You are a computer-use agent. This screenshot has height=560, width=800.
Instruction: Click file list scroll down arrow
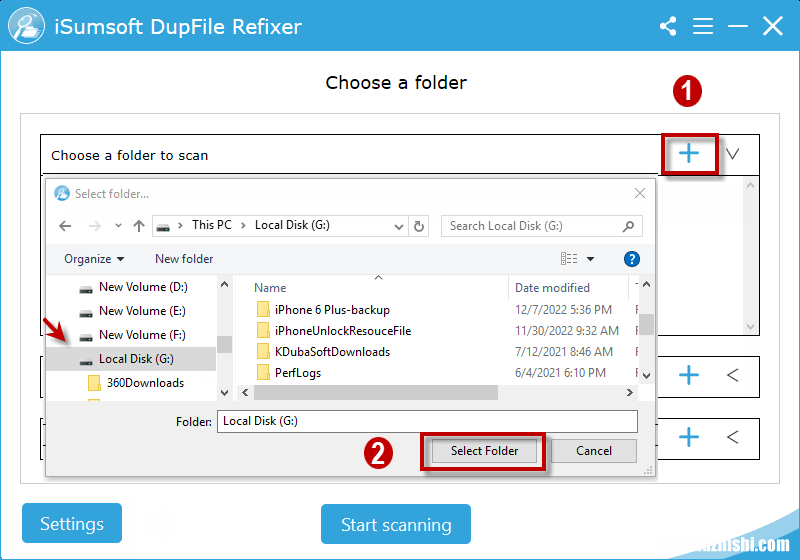(646, 376)
